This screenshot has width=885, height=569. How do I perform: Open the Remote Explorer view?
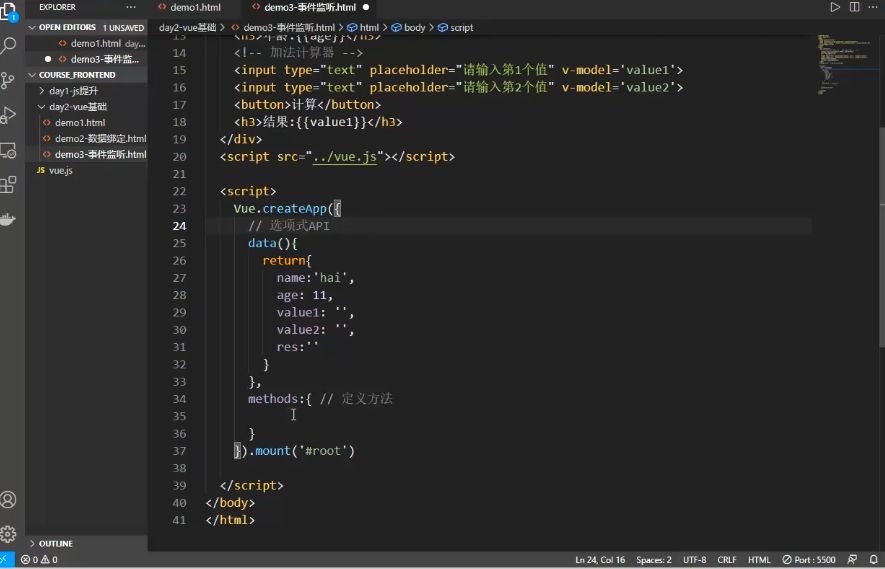click(x=10, y=150)
